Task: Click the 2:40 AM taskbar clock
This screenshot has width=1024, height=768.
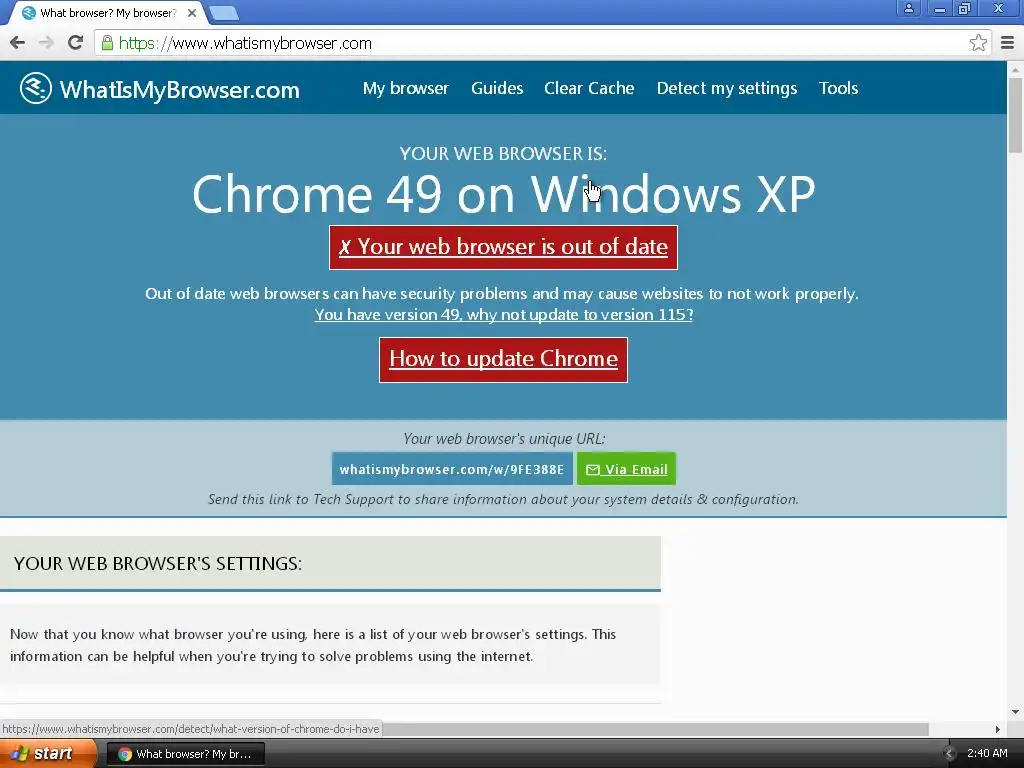Action: tap(987, 754)
